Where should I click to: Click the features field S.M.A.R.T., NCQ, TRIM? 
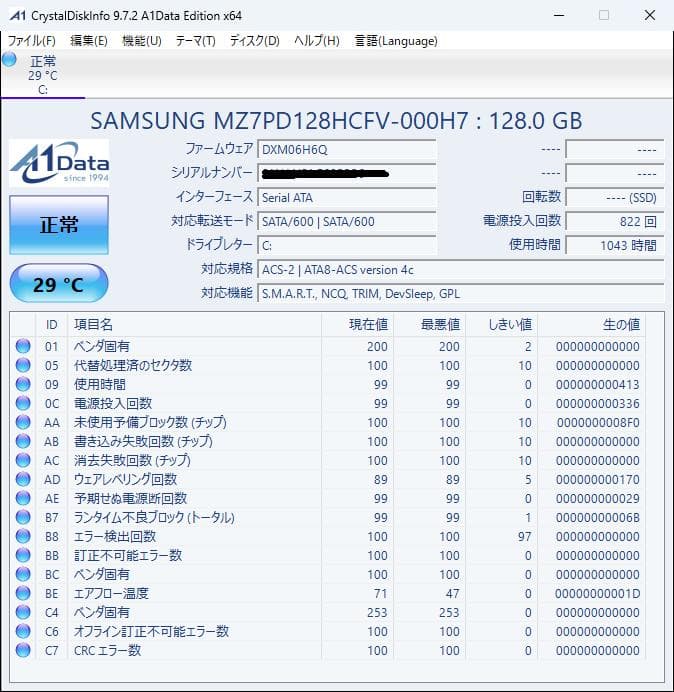pos(461,293)
